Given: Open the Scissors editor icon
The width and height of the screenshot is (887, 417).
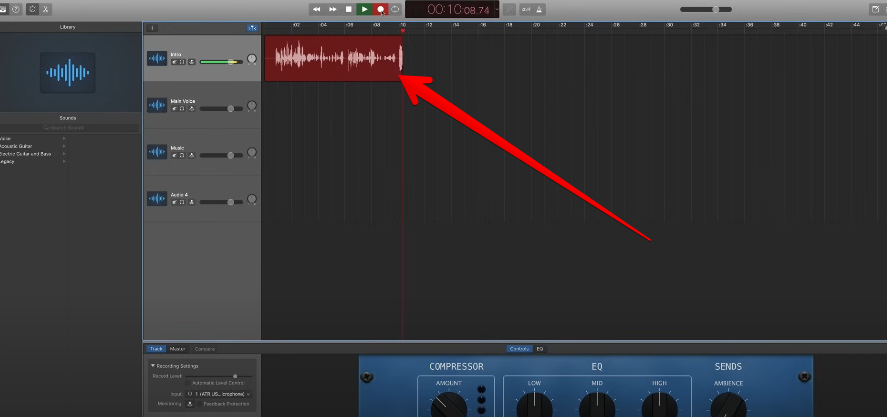Looking at the screenshot, I should [47, 9].
